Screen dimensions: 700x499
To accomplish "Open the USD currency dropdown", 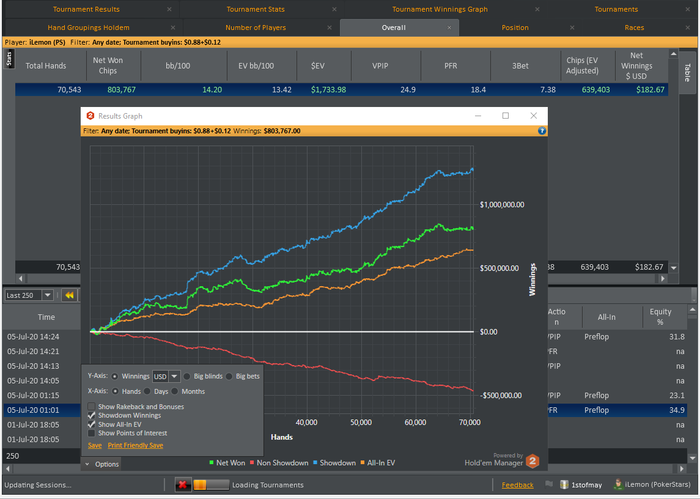I will [x=174, y=376].
